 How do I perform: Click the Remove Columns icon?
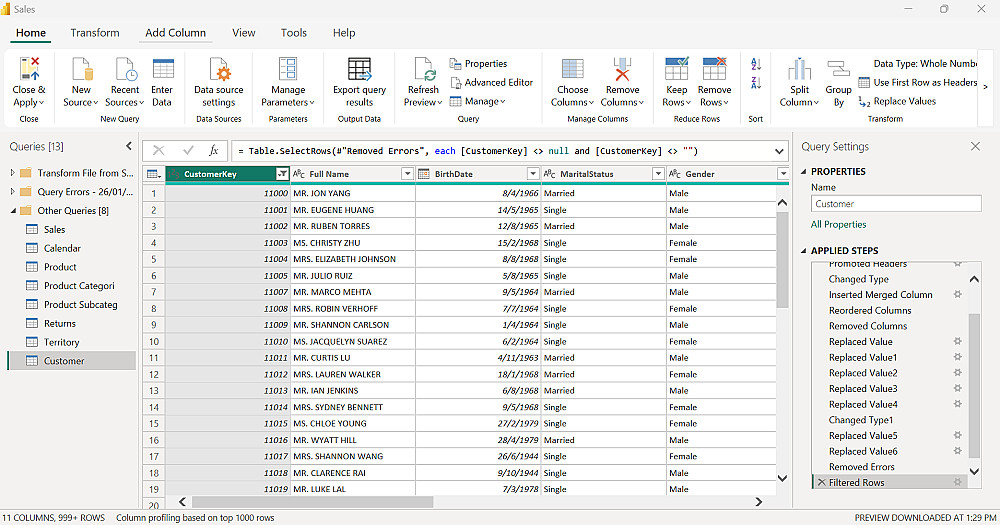pos(622,70)
